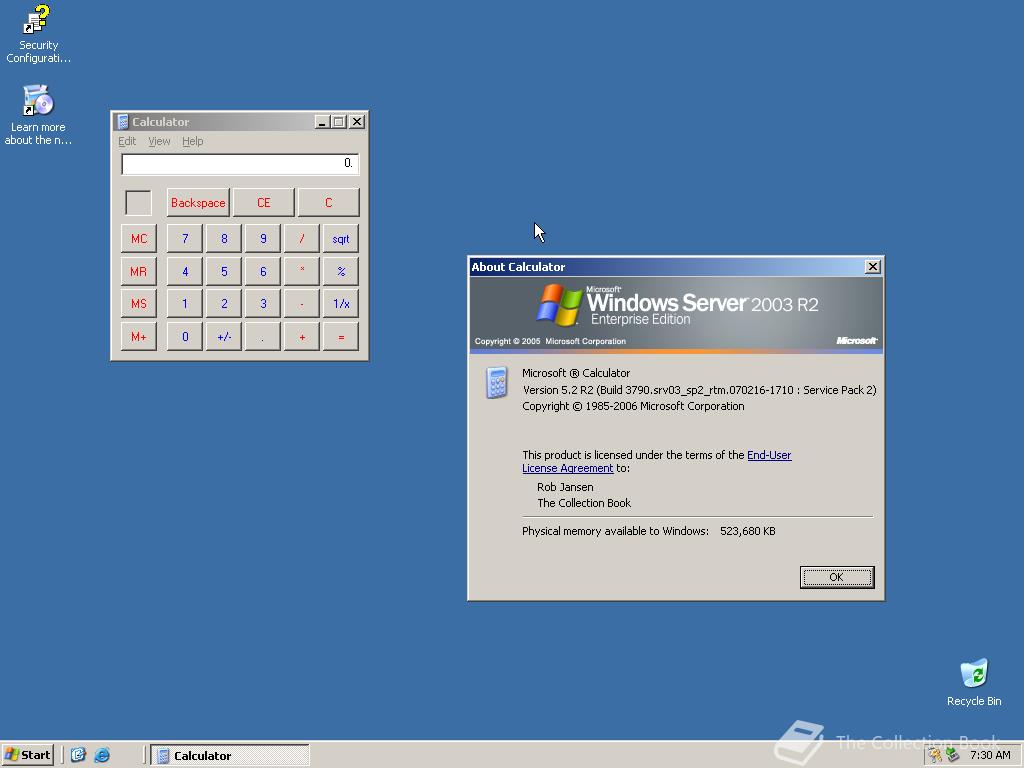Click digit 9 on the calculator
Viewport: 1024px width, 768px height.
pyautogui.click(x=263, y=238)
